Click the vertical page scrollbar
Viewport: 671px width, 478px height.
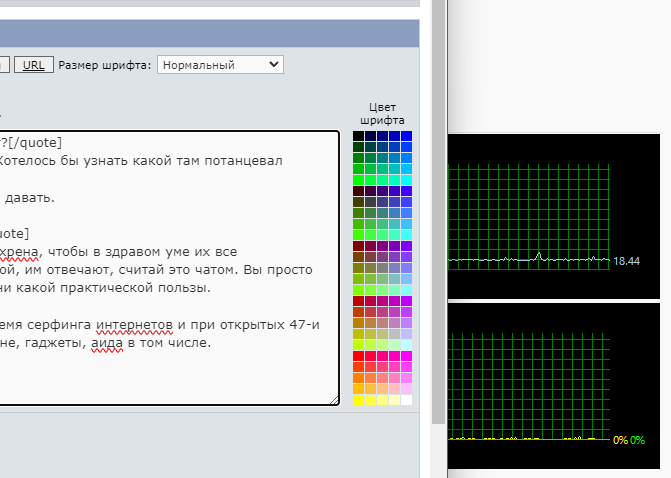[438, 212]
